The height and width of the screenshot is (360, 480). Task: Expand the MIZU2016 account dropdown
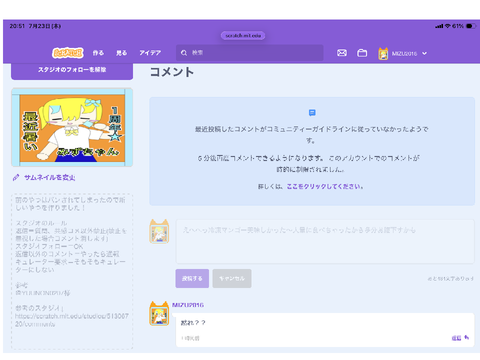[424, 53]
